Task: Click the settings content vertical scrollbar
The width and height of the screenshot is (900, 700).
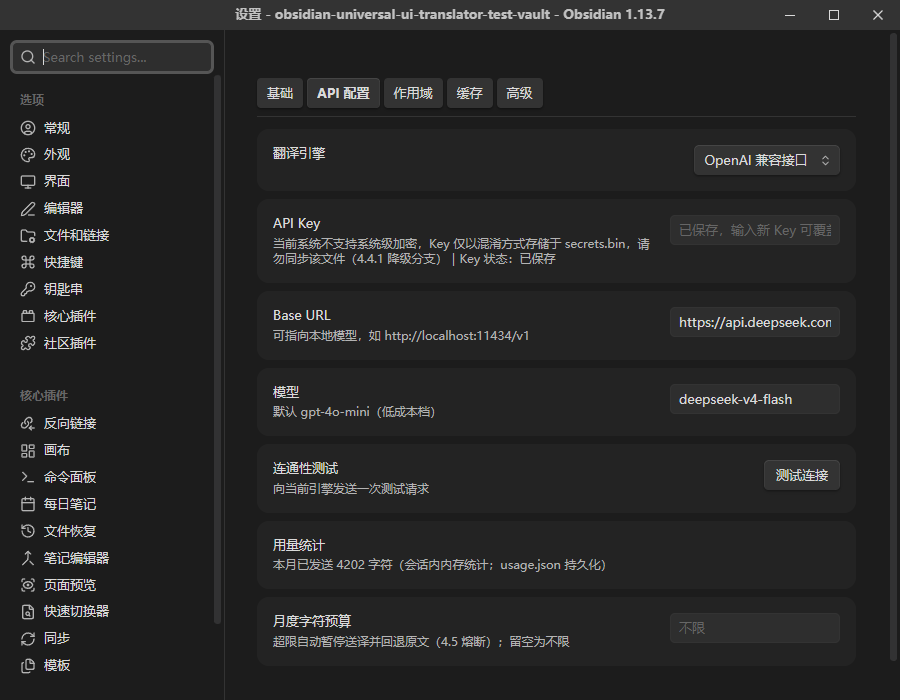Action: tap(893, 347)
